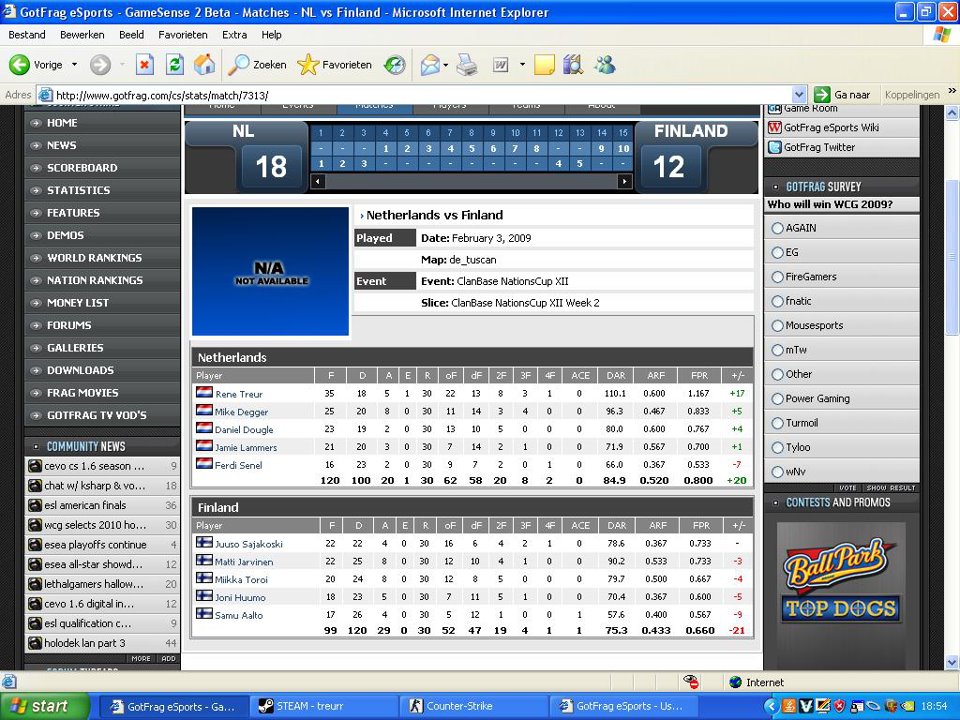
Task: Open the Research books icon
Action: click(x=573, y=64)
